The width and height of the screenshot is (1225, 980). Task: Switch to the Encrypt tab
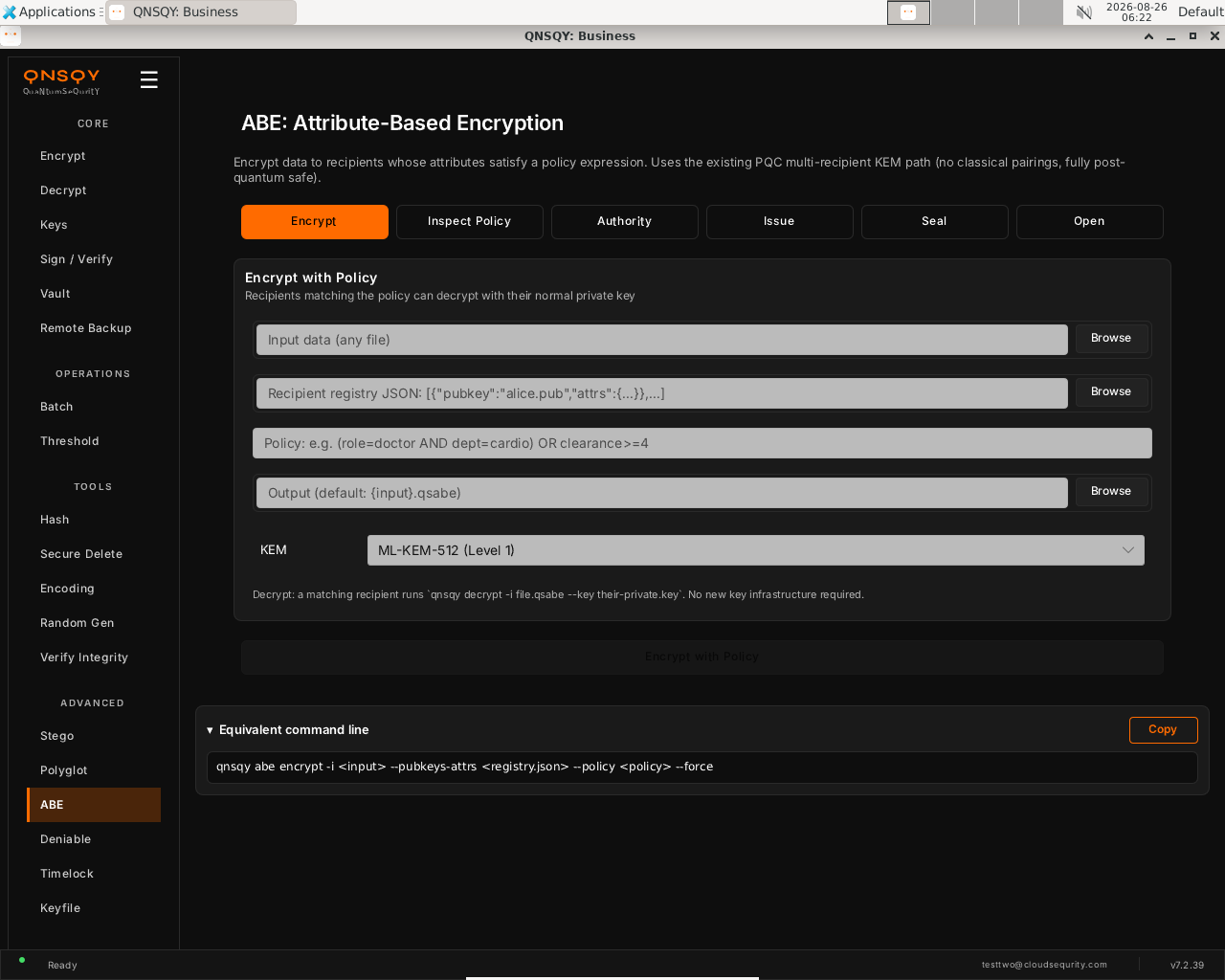click(315, 221)
